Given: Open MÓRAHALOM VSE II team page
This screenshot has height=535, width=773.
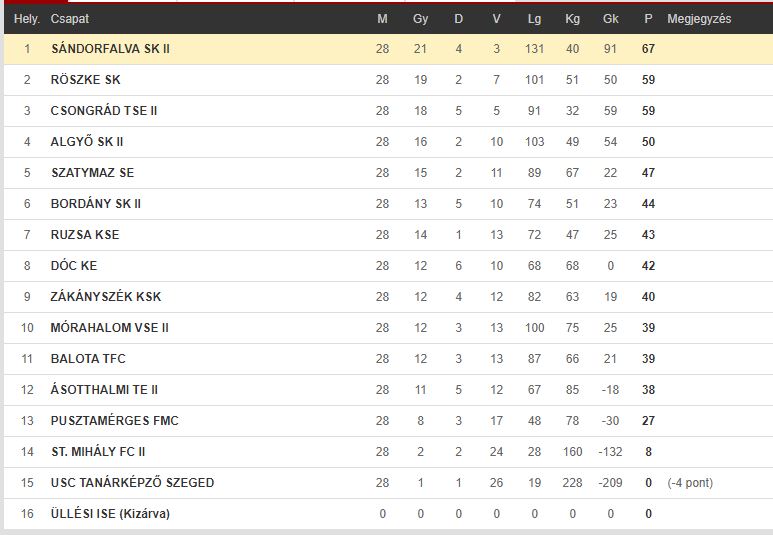Looking at the screenshot, I should click(109, 328).
